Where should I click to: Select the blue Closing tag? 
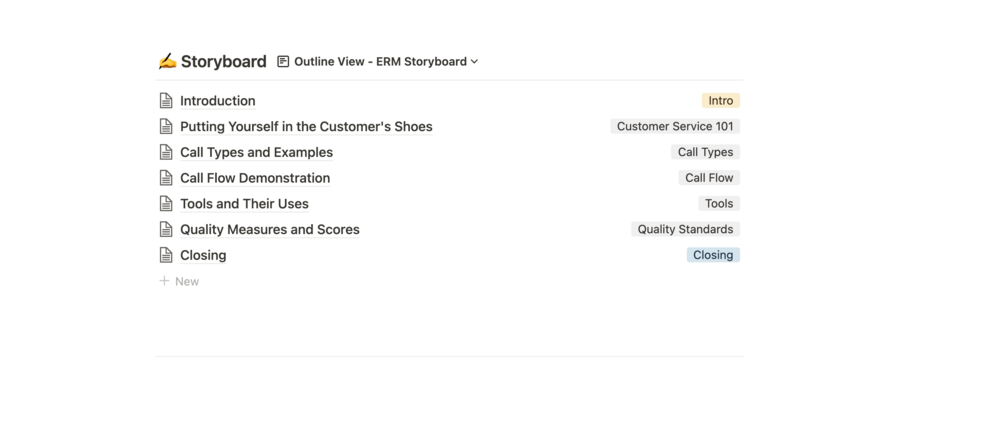(713, 255)
